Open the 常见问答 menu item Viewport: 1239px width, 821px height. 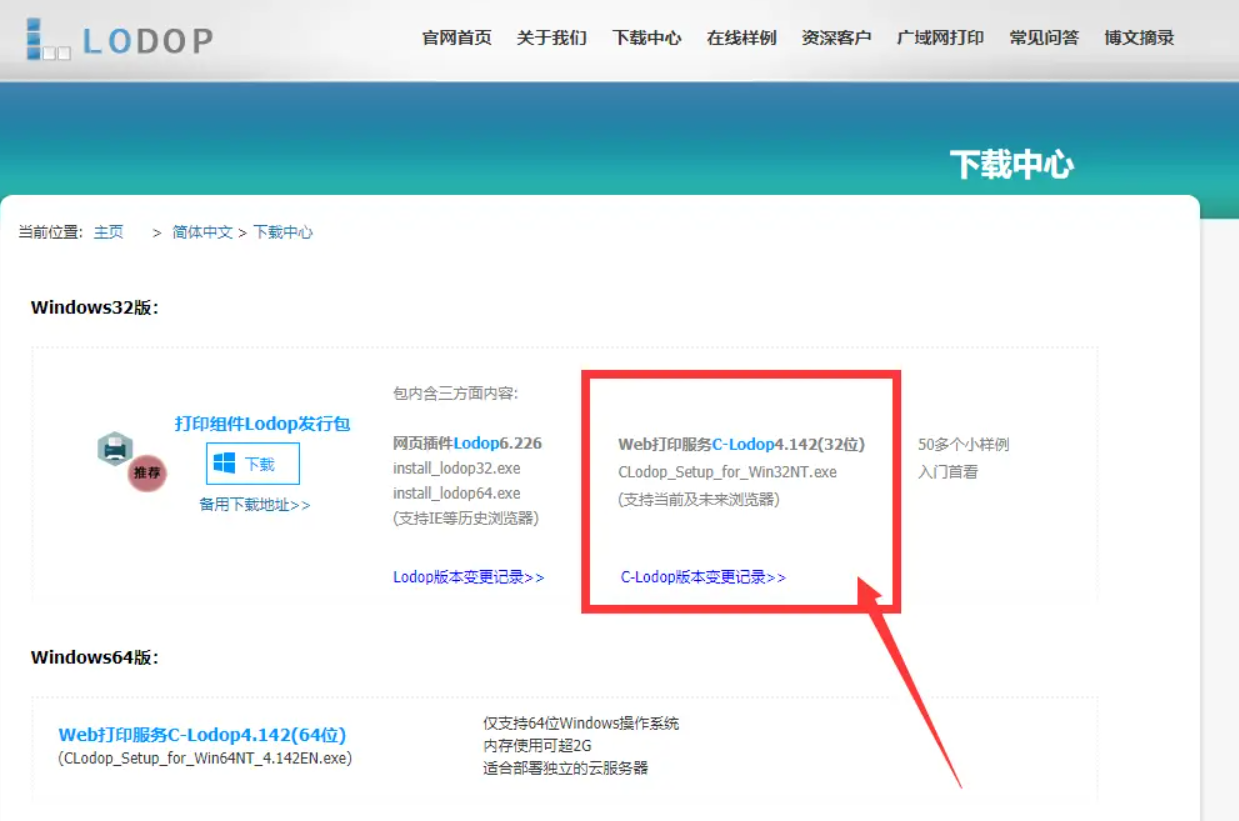coord(1044,38)
